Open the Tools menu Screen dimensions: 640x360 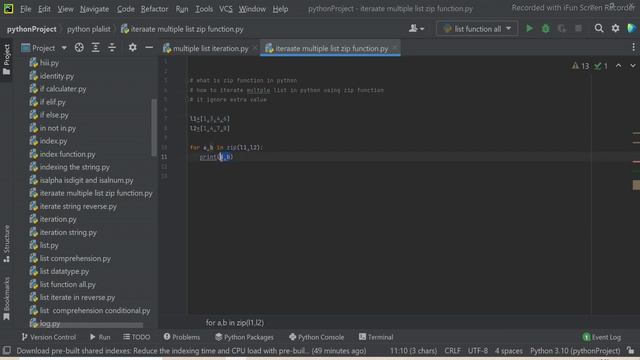coord(204,9)
